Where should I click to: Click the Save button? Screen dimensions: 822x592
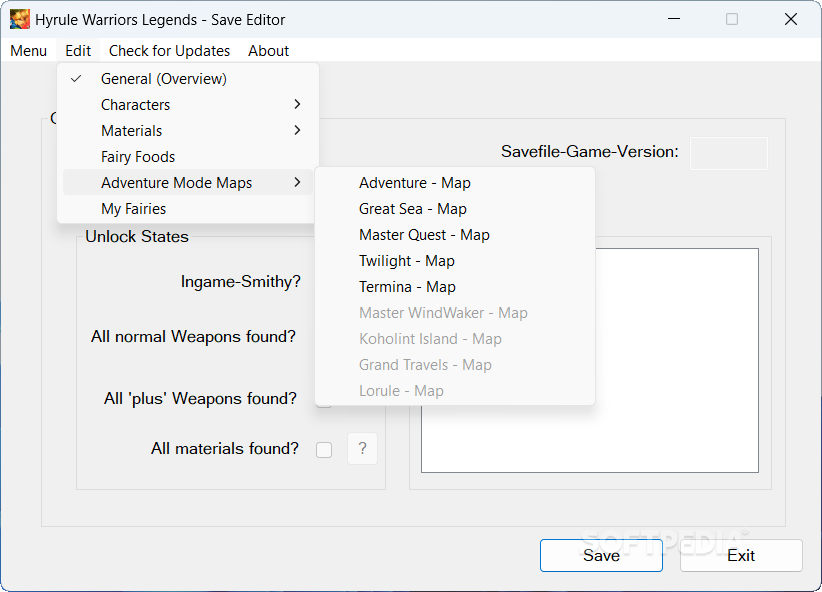601,555
